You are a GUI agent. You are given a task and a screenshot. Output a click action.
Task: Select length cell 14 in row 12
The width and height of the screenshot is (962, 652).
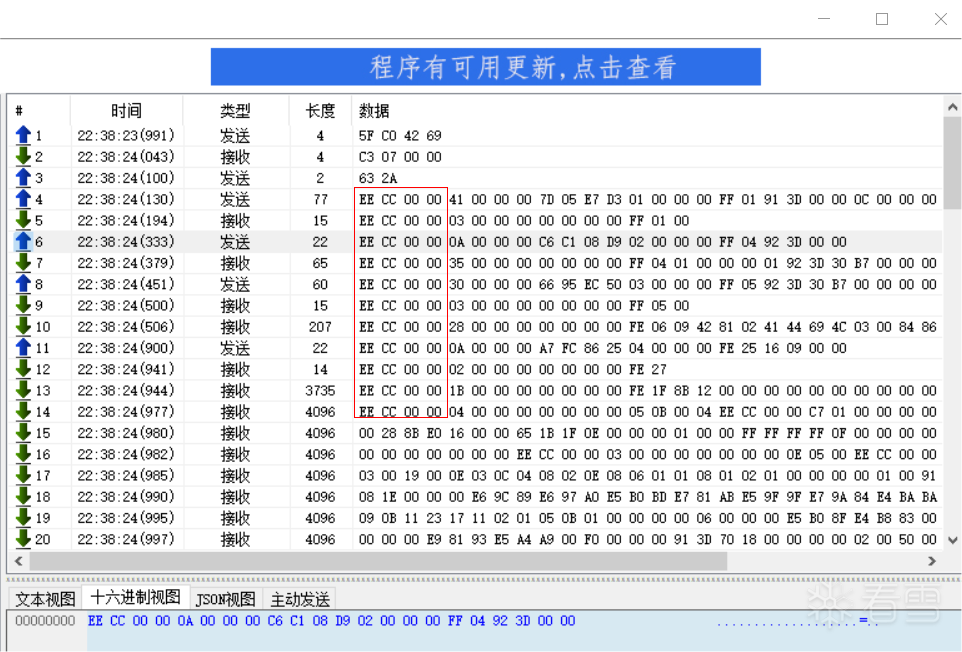(320, 369)
